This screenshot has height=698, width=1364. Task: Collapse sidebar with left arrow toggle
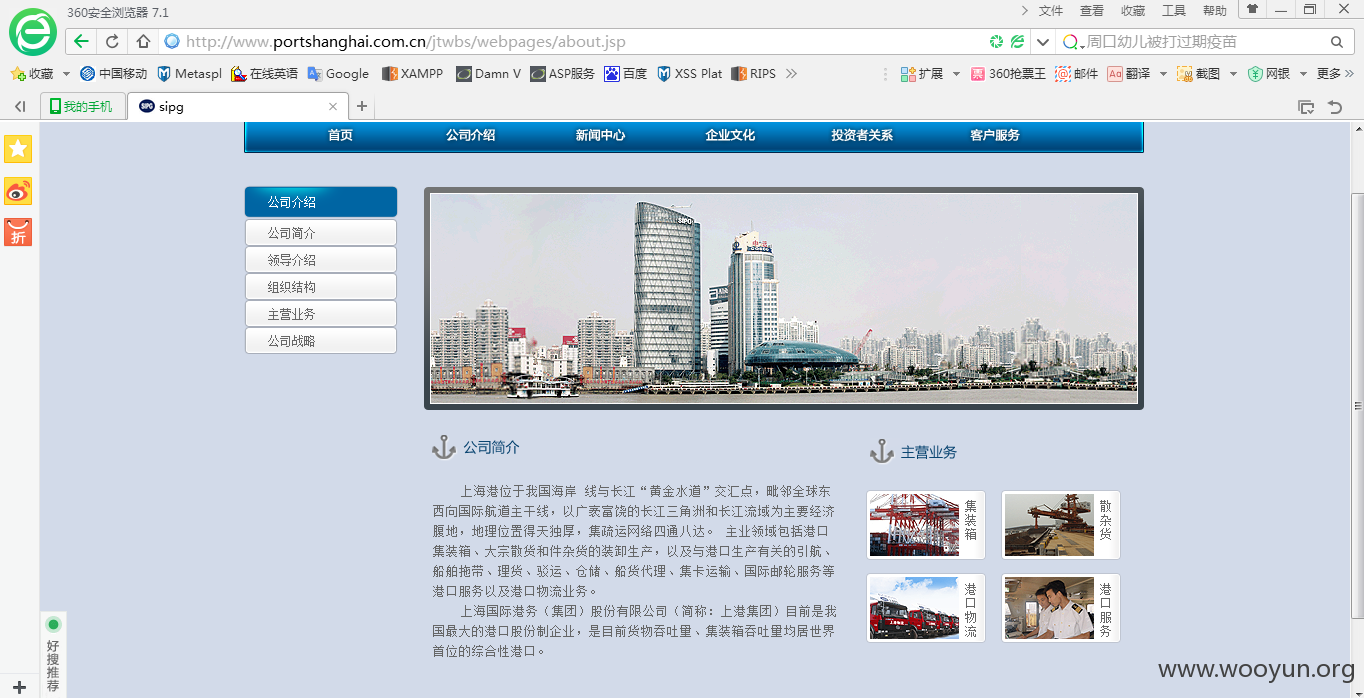click(x=19, y=106)
